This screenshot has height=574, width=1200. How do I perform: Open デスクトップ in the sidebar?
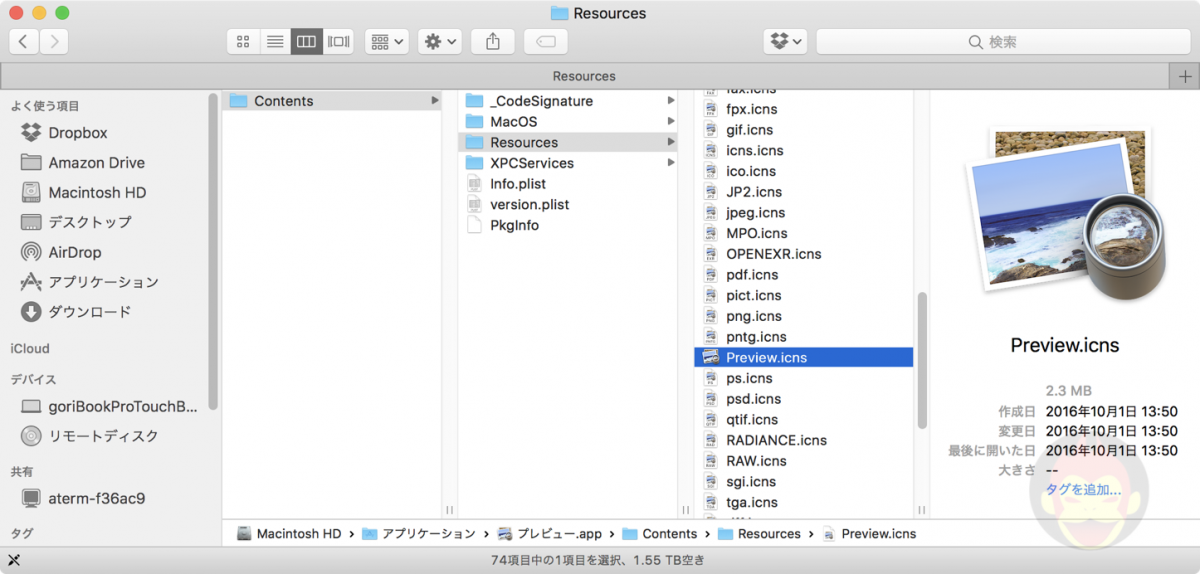(90, 222)
